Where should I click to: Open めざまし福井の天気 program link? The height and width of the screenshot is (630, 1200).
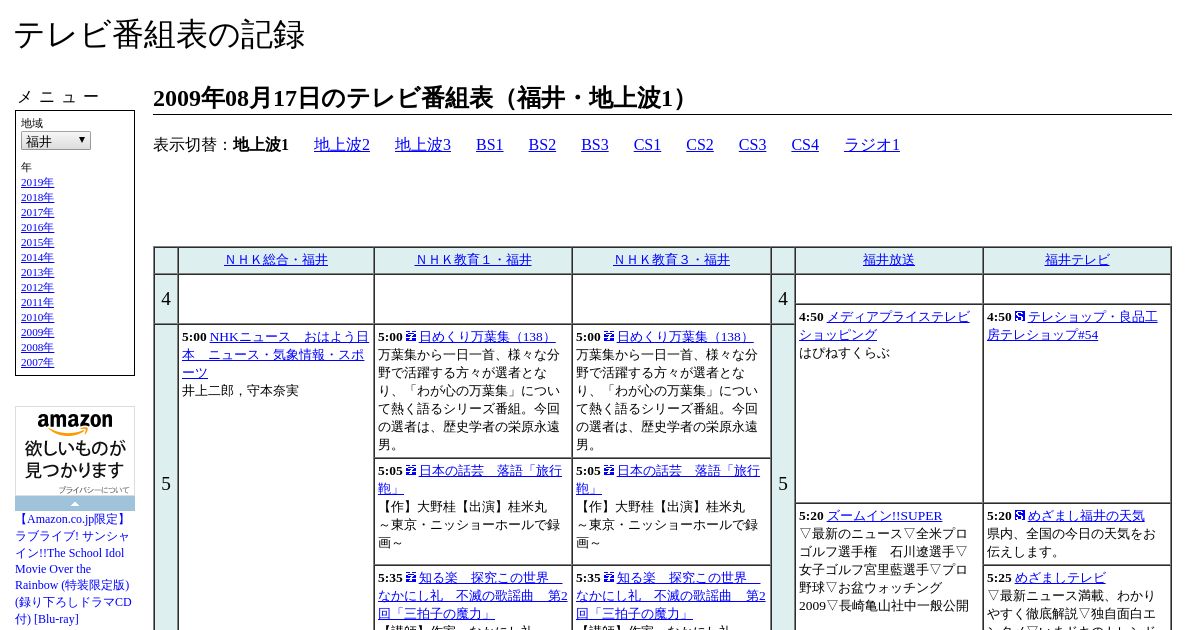tap(1086, 516)
